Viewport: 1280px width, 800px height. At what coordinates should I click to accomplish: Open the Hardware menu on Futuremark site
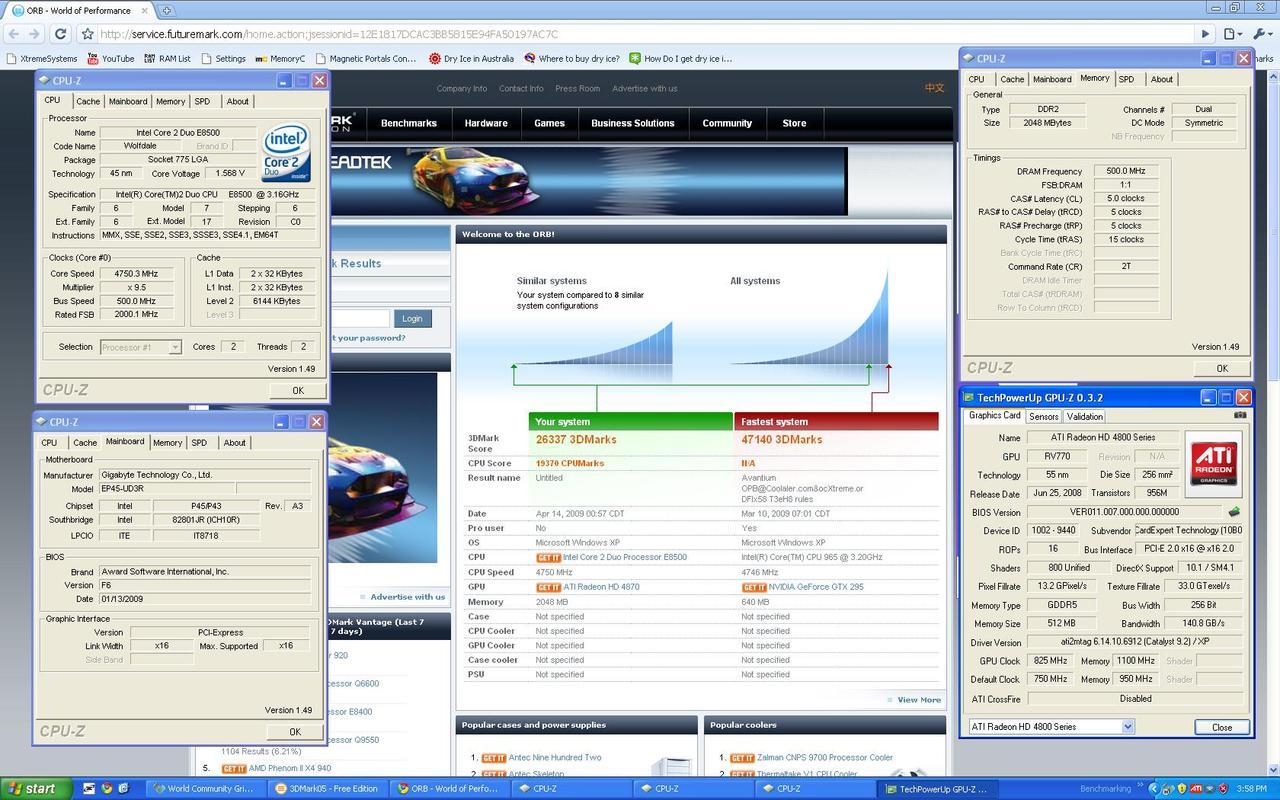(486, 123)
